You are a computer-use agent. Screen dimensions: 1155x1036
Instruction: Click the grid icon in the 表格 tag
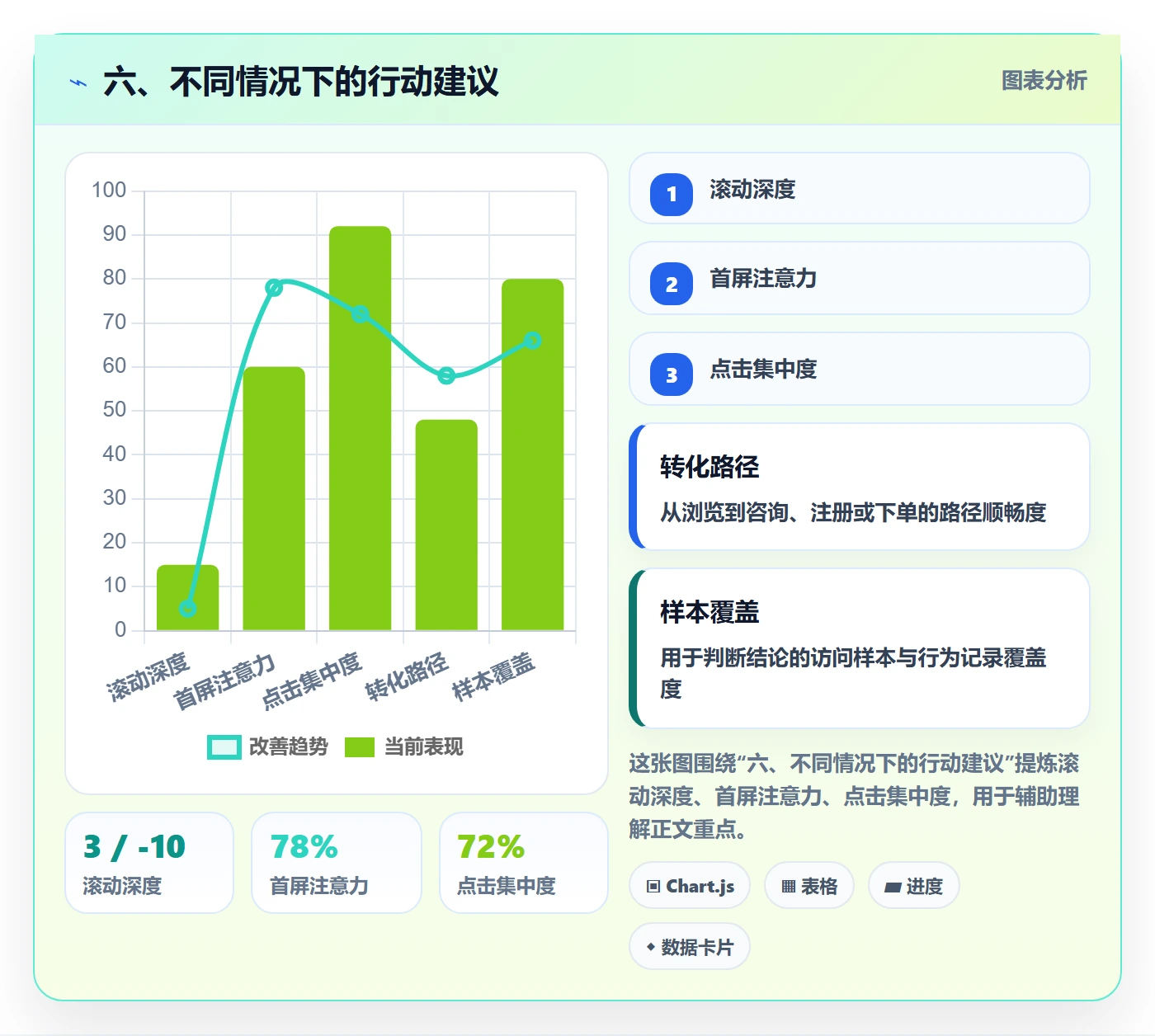[789, 887]
